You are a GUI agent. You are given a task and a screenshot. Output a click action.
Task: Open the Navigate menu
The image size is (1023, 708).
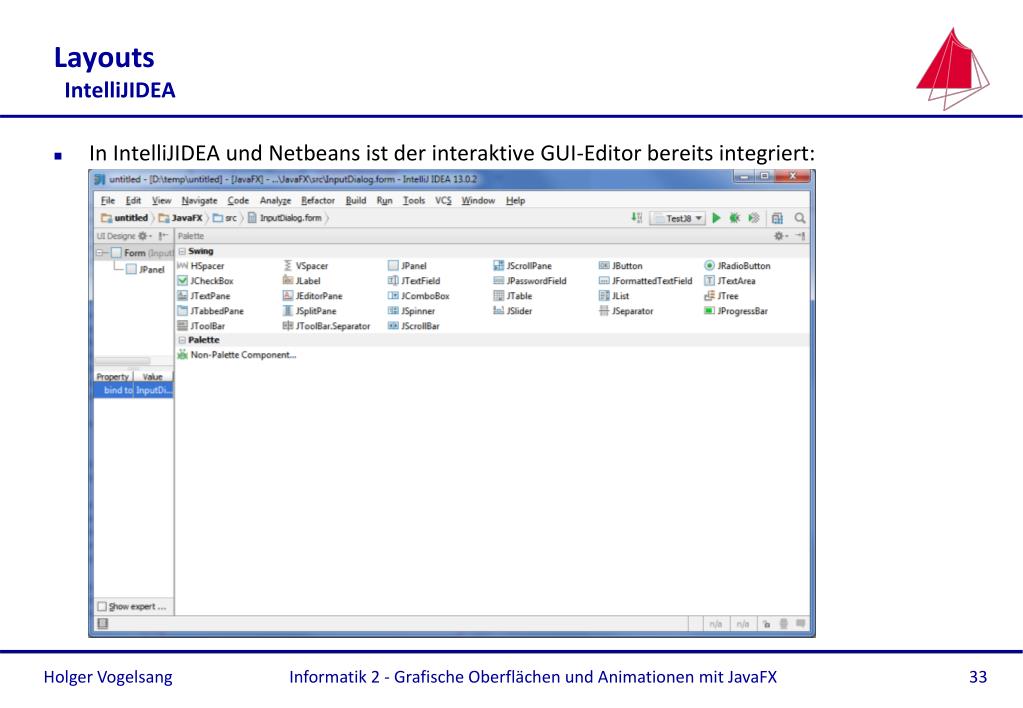[199, 200]
